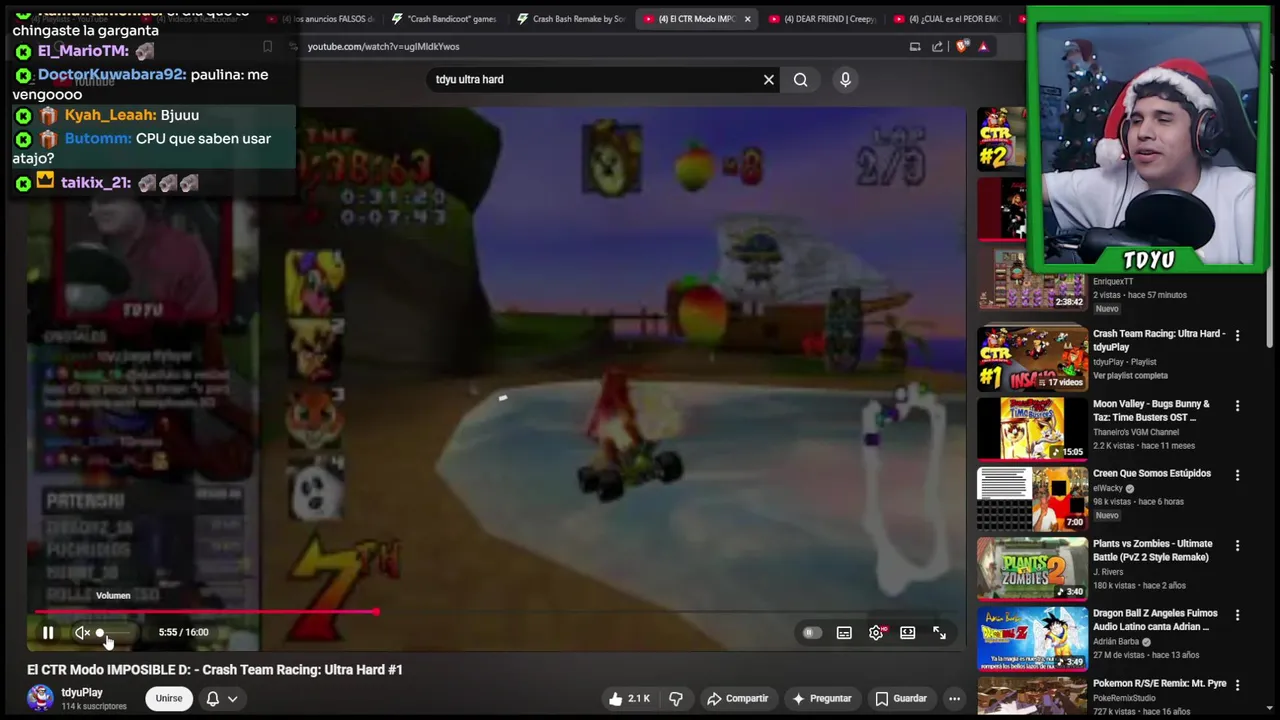Click the youtube.com address bar URL
The width and height of the screenshot is (1280, 720).
(383, 46)
